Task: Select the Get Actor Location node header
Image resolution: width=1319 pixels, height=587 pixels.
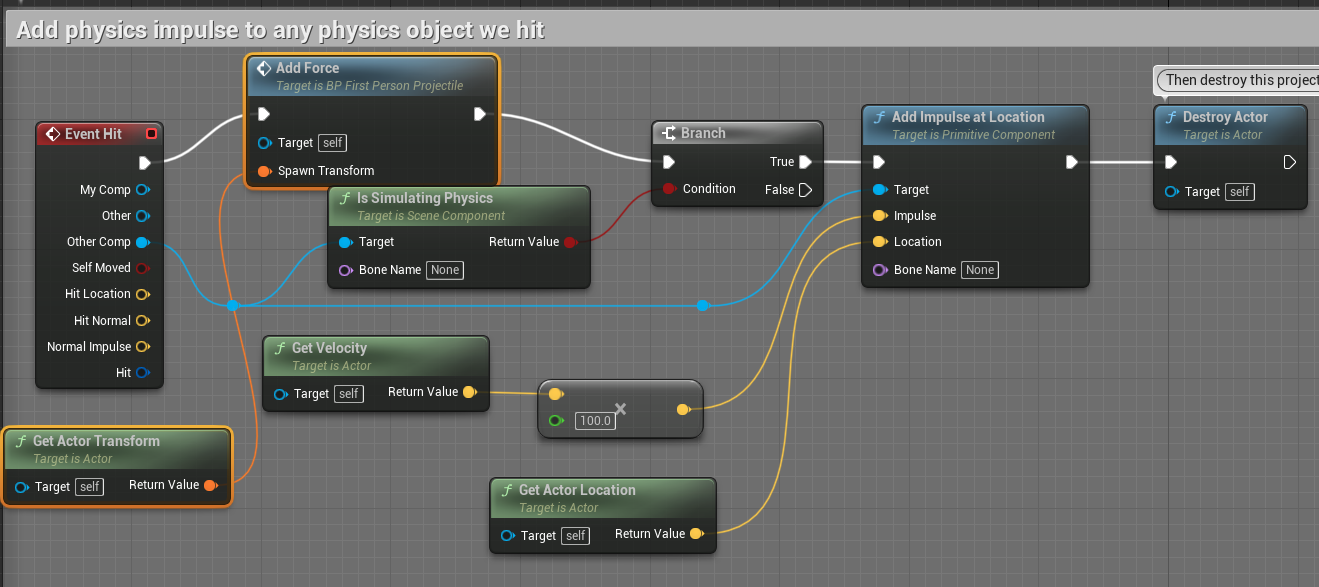Action: coord(576,490)
